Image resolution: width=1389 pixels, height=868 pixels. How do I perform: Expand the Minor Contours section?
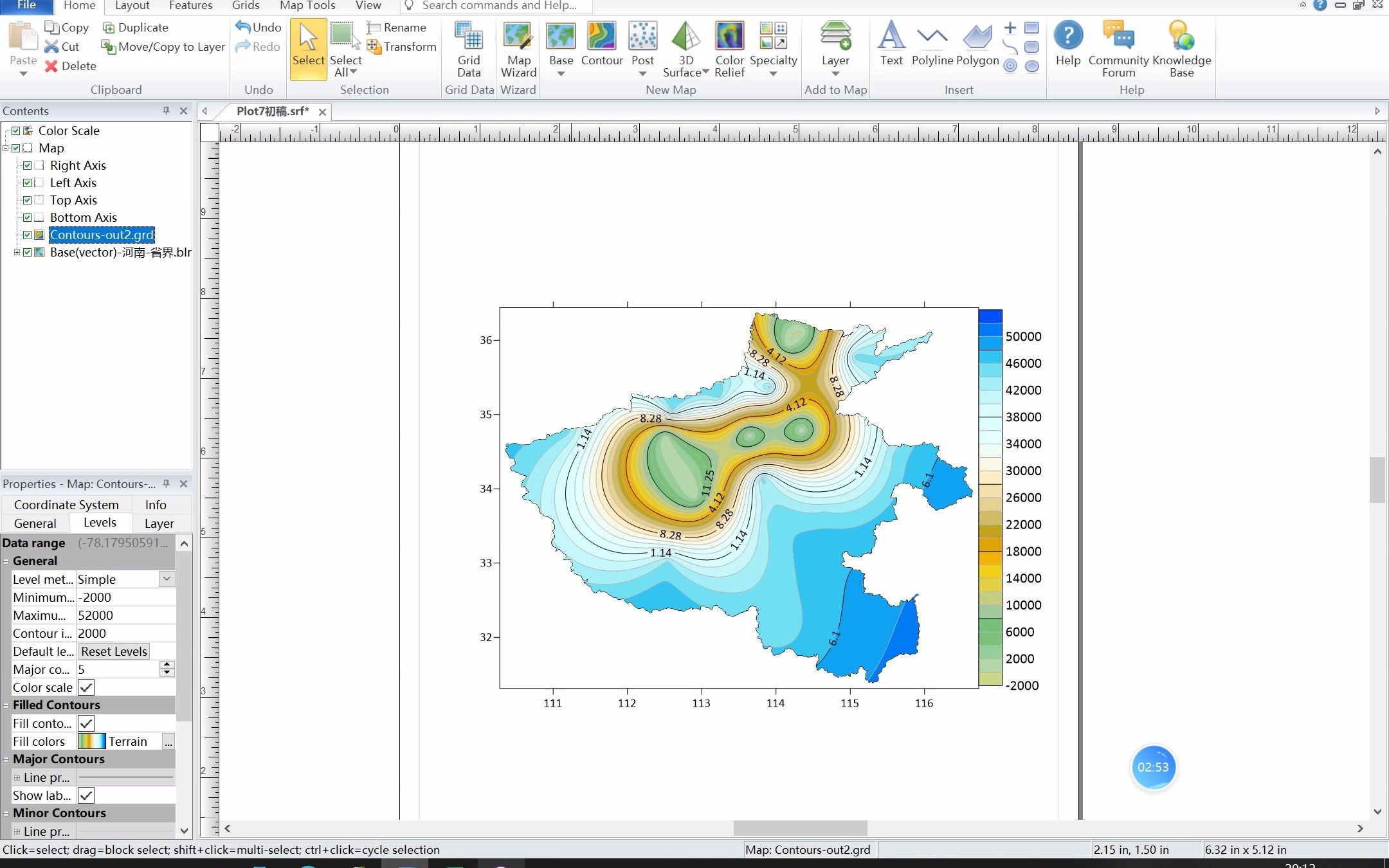click(7, 813)
